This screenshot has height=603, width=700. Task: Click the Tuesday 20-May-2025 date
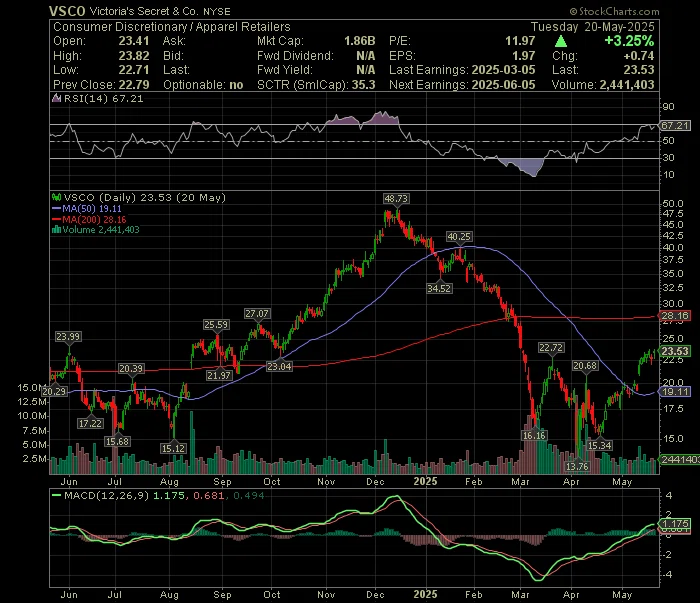click(x=592, y=27)
